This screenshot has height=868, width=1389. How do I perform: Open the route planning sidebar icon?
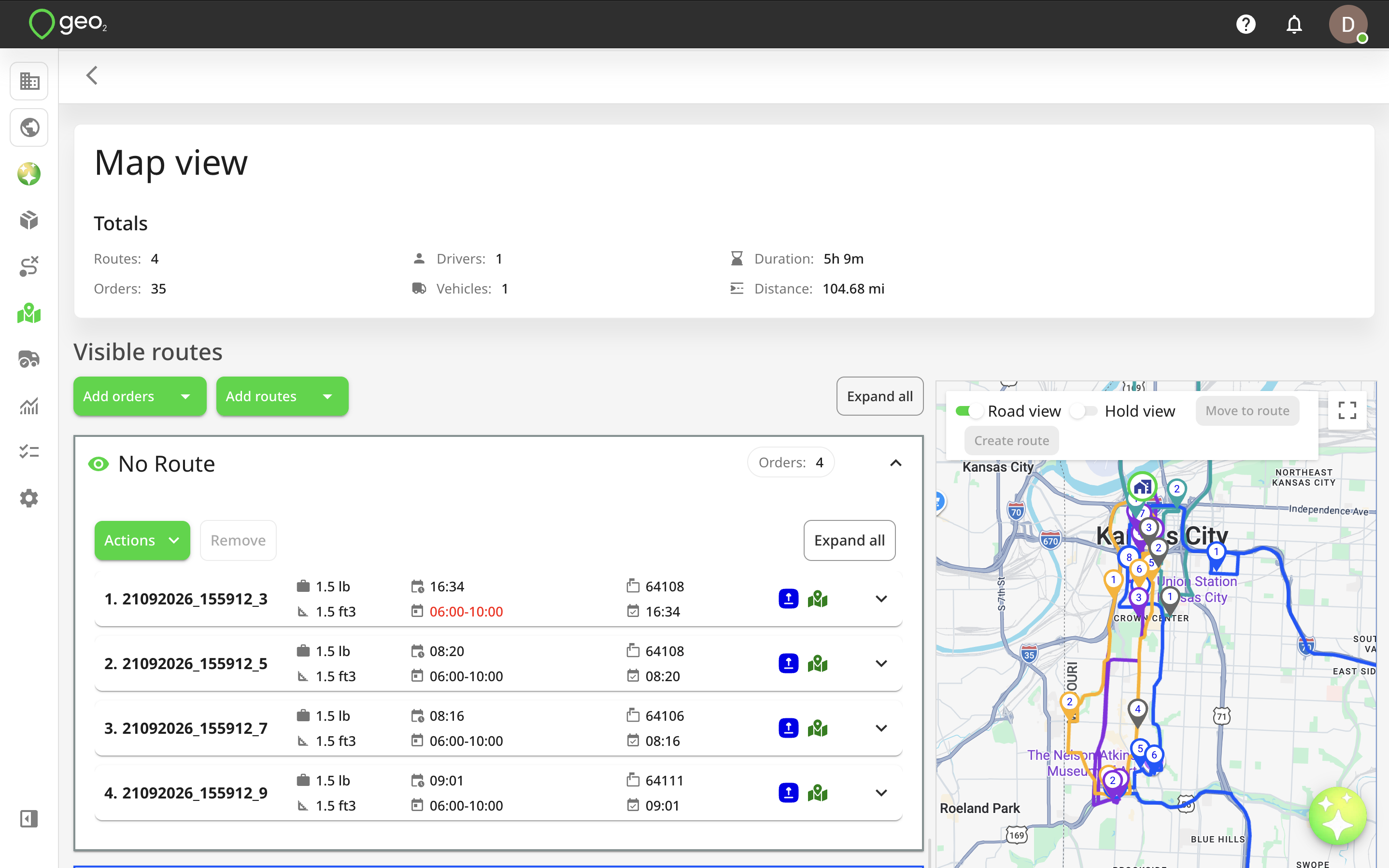pyautogui.click(x=29, y=266)
